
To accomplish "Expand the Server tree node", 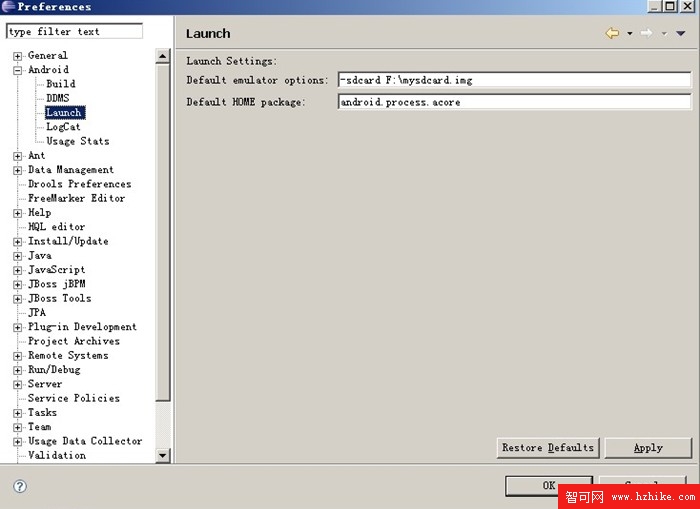I will pyautogui.click(x=17, y=385).
